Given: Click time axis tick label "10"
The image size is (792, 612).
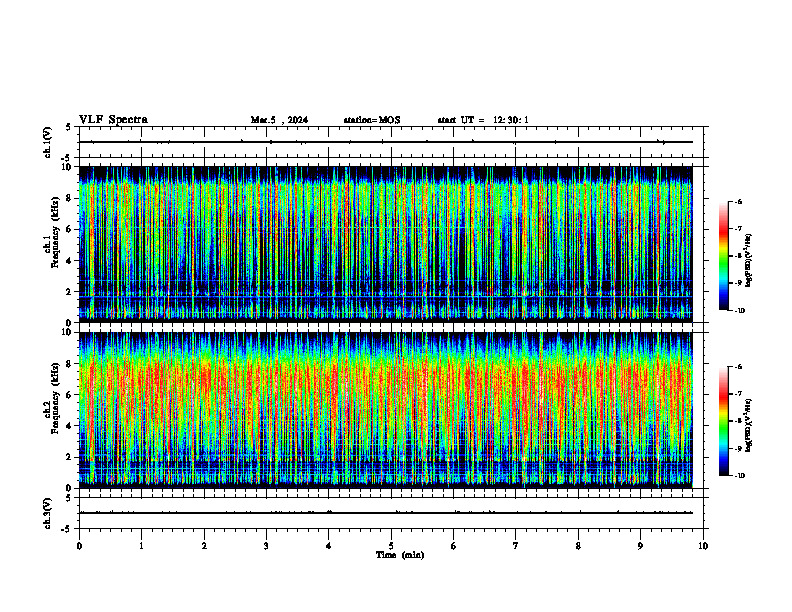Looking at the screenshot, I should [703, 546].
